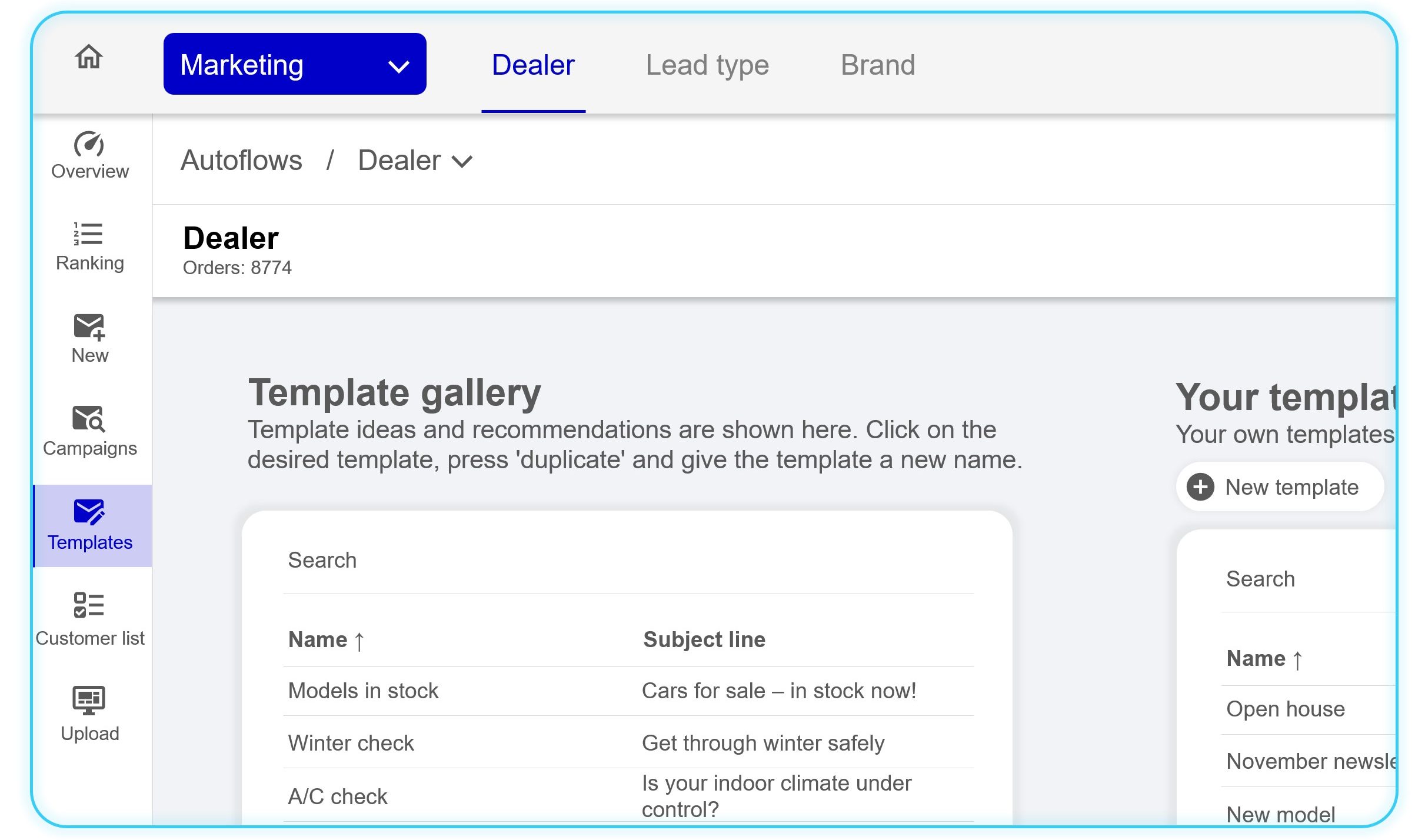
Task: Switch to the Lead type tab
Action: click(x=707, y=65)
